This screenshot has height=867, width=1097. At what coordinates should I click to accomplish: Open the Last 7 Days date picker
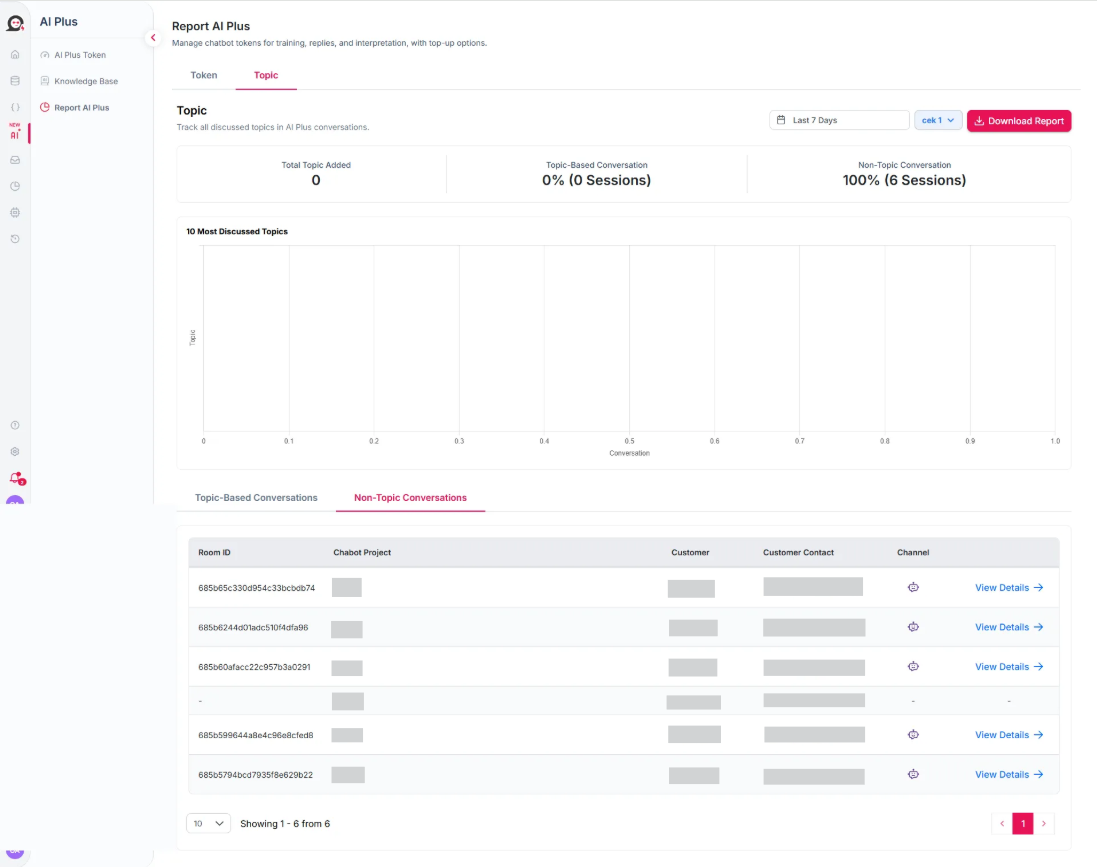(839, 120)
